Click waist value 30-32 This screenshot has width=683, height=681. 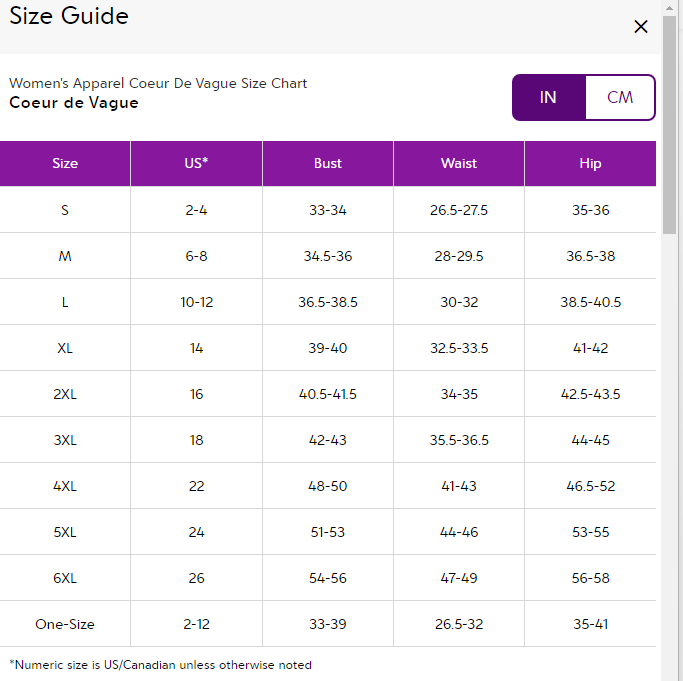[459, 302]
